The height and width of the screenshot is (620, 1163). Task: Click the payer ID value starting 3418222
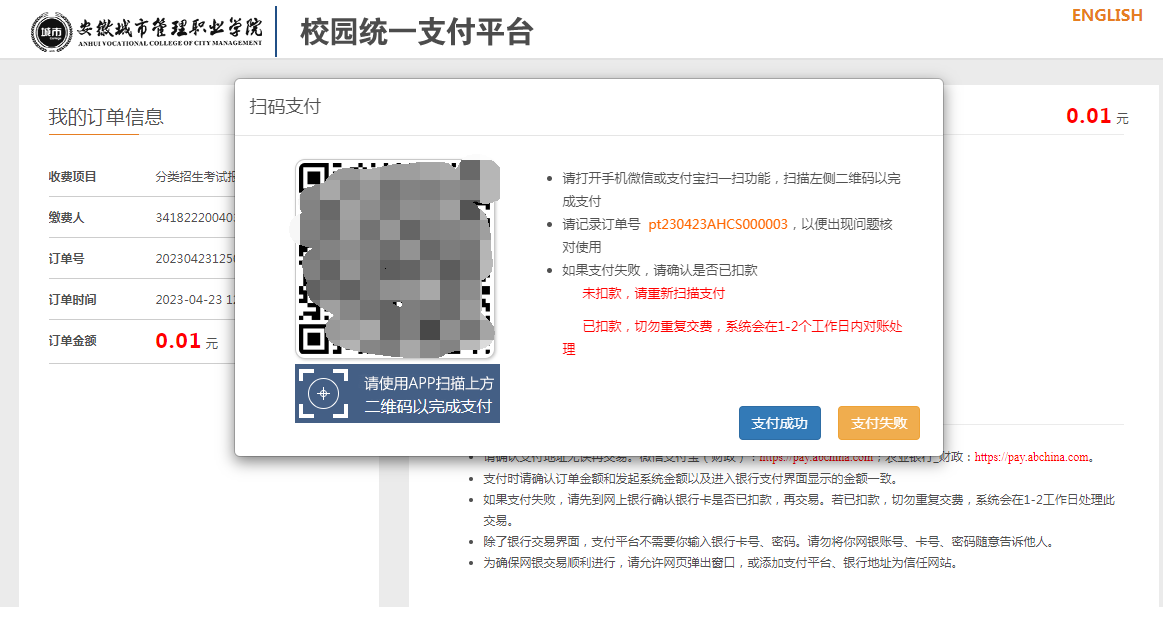(195, 217)
